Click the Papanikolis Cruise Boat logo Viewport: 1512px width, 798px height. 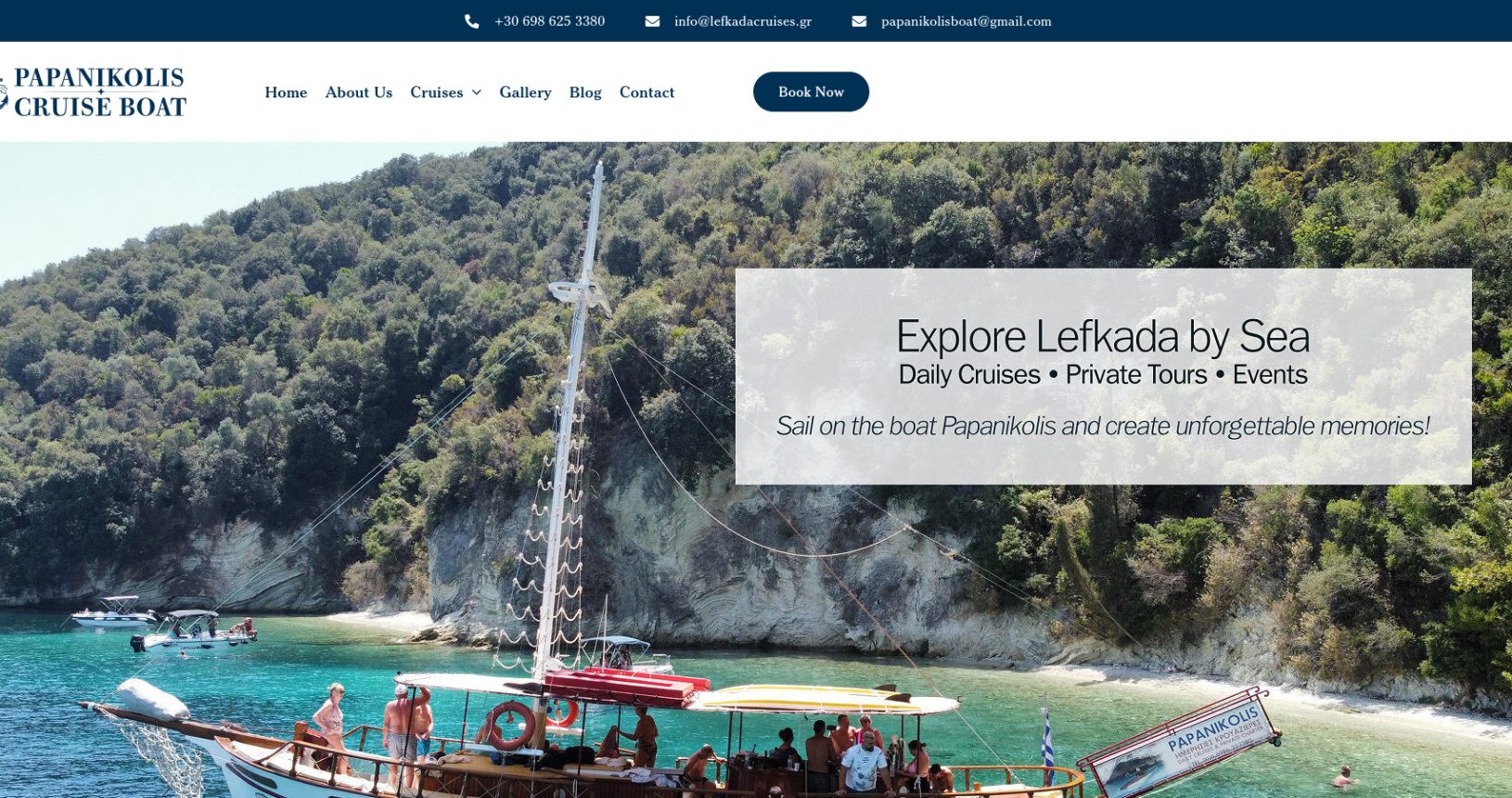pos(93,92)
